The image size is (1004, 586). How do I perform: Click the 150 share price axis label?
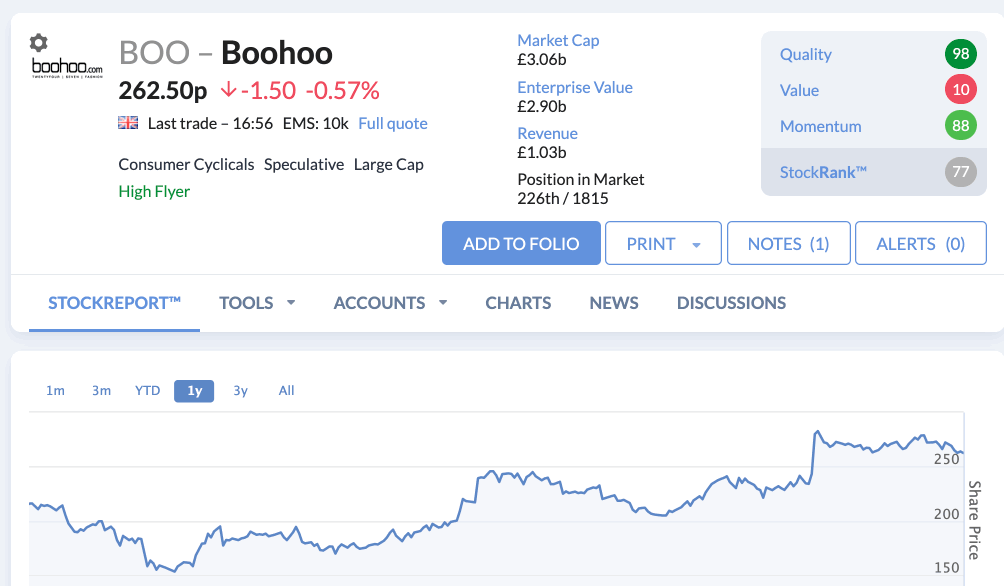tap(946, 567)
